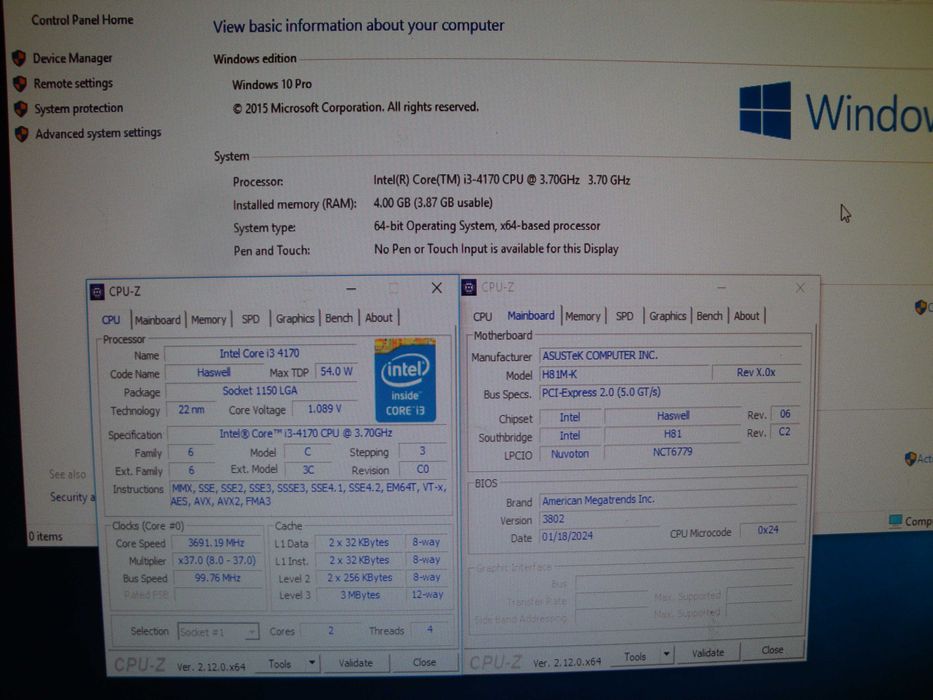Select Graphics tab in left CPU-Z window
Screen dimensions: 933x700
pyautogui.click(x=295, y=318)
